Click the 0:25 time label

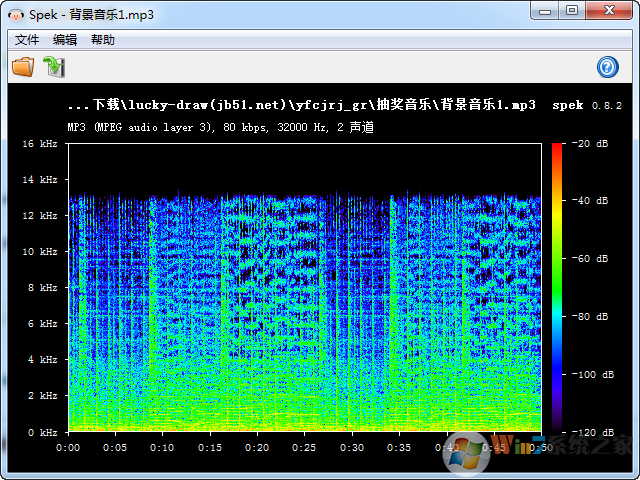click(304, 448)
